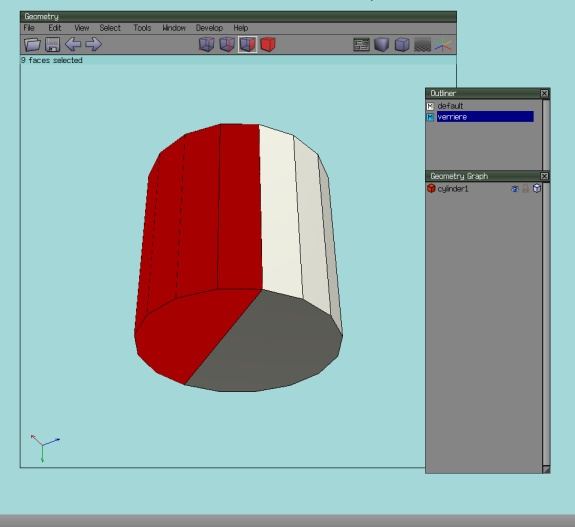
Task: Toggle flat or smooth shading cube icon
Action: 382,45
